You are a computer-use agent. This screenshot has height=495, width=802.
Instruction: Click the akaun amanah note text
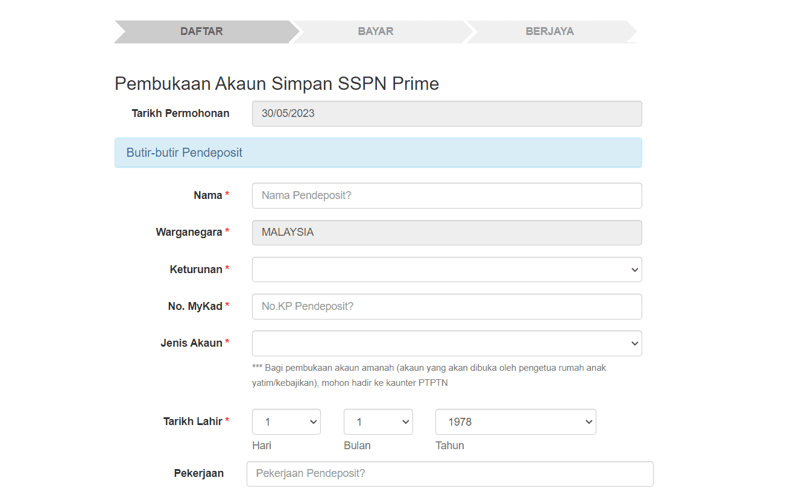(429, 375)
